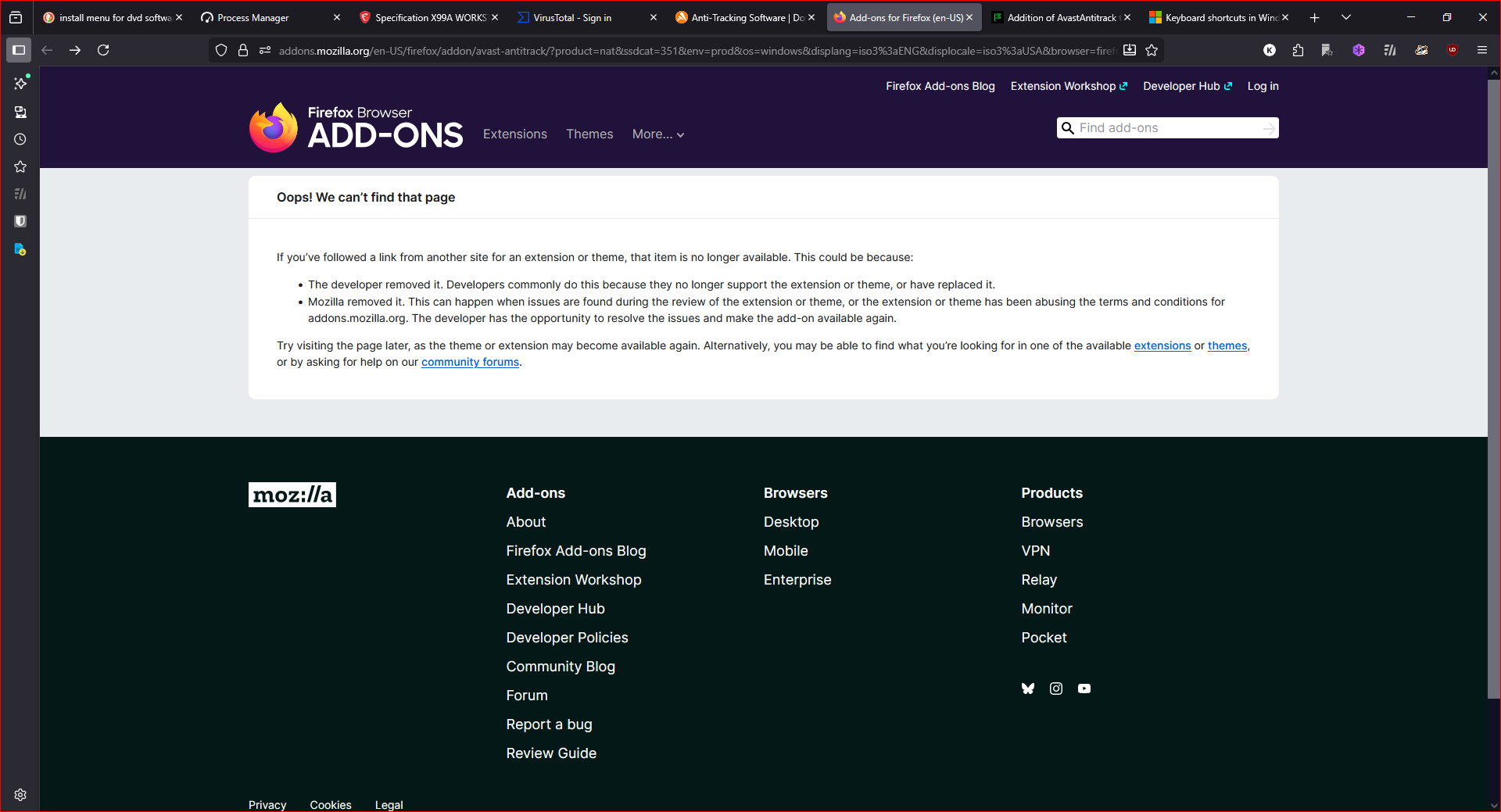This screenshot has width=1501, height=812.
Task: Click the page vertical scrollbar
Action: 1494,389
